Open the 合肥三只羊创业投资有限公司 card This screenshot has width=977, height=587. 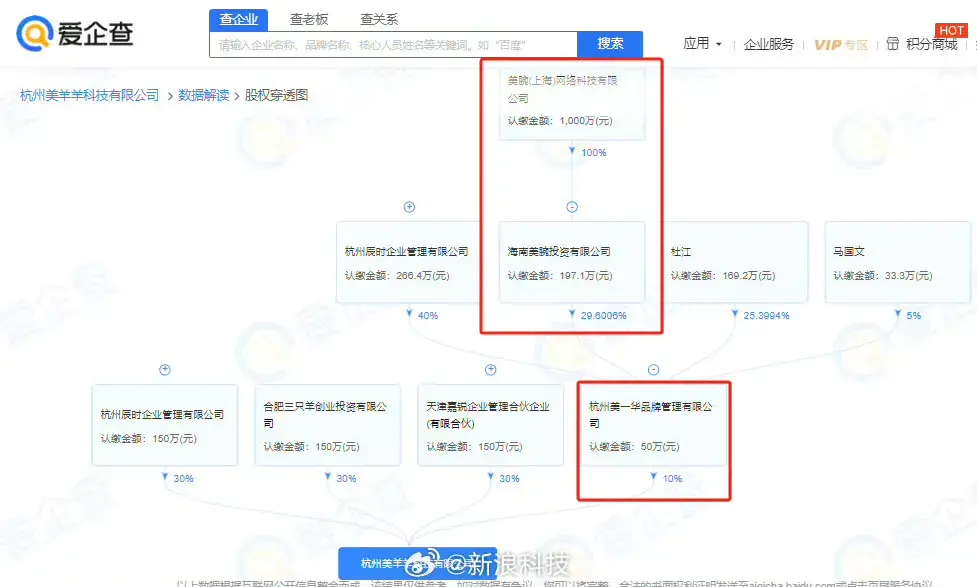pyautogui.click(x=328, y=425)
